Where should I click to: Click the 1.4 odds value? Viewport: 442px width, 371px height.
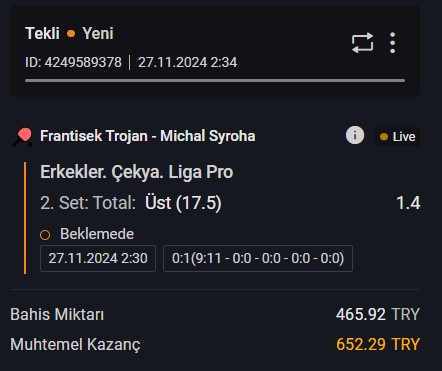tap(408, 203)
